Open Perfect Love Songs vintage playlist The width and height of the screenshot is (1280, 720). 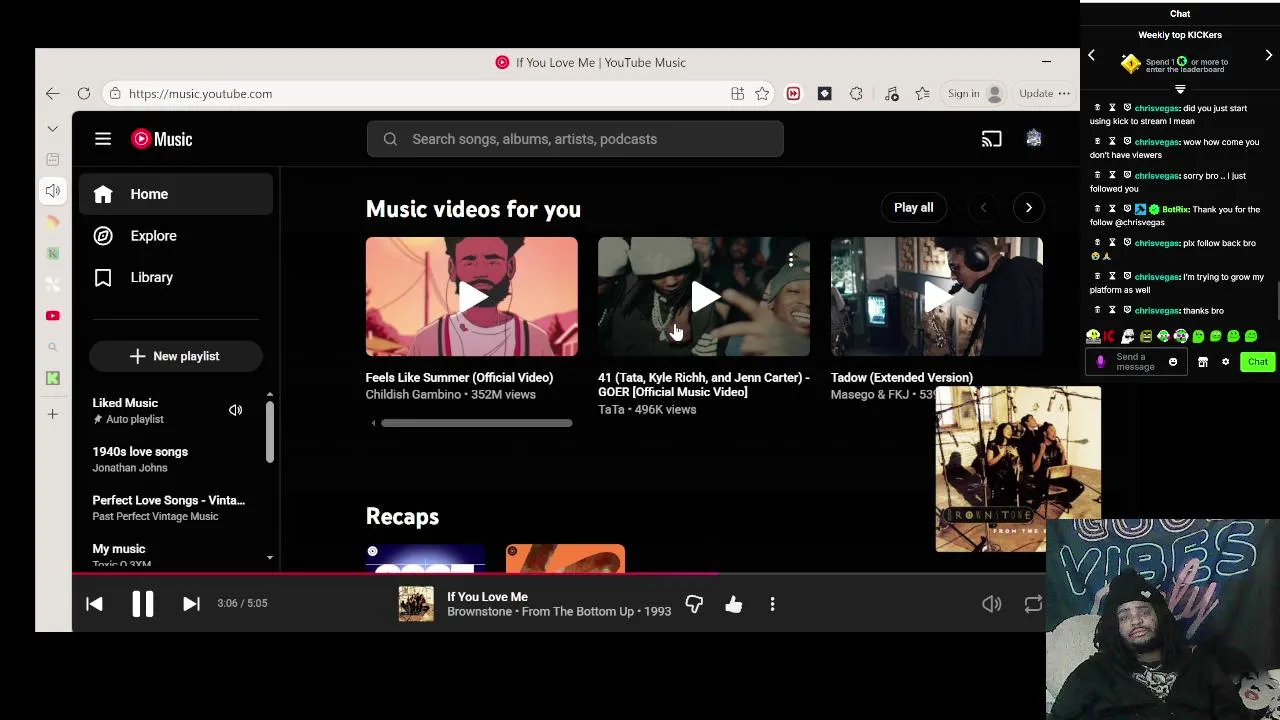168,500
